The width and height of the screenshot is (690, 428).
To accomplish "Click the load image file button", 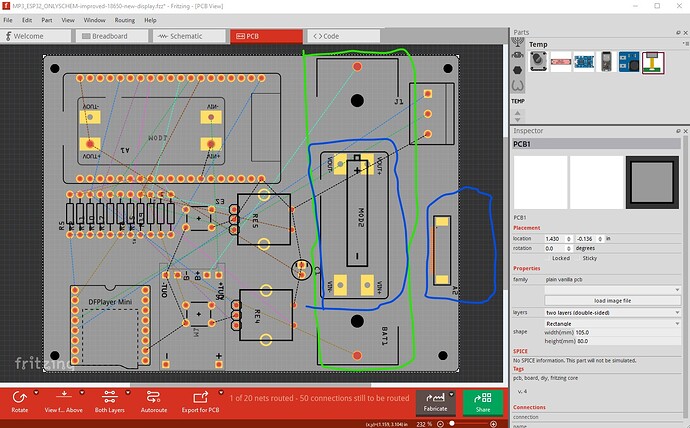I will [613, 301].
